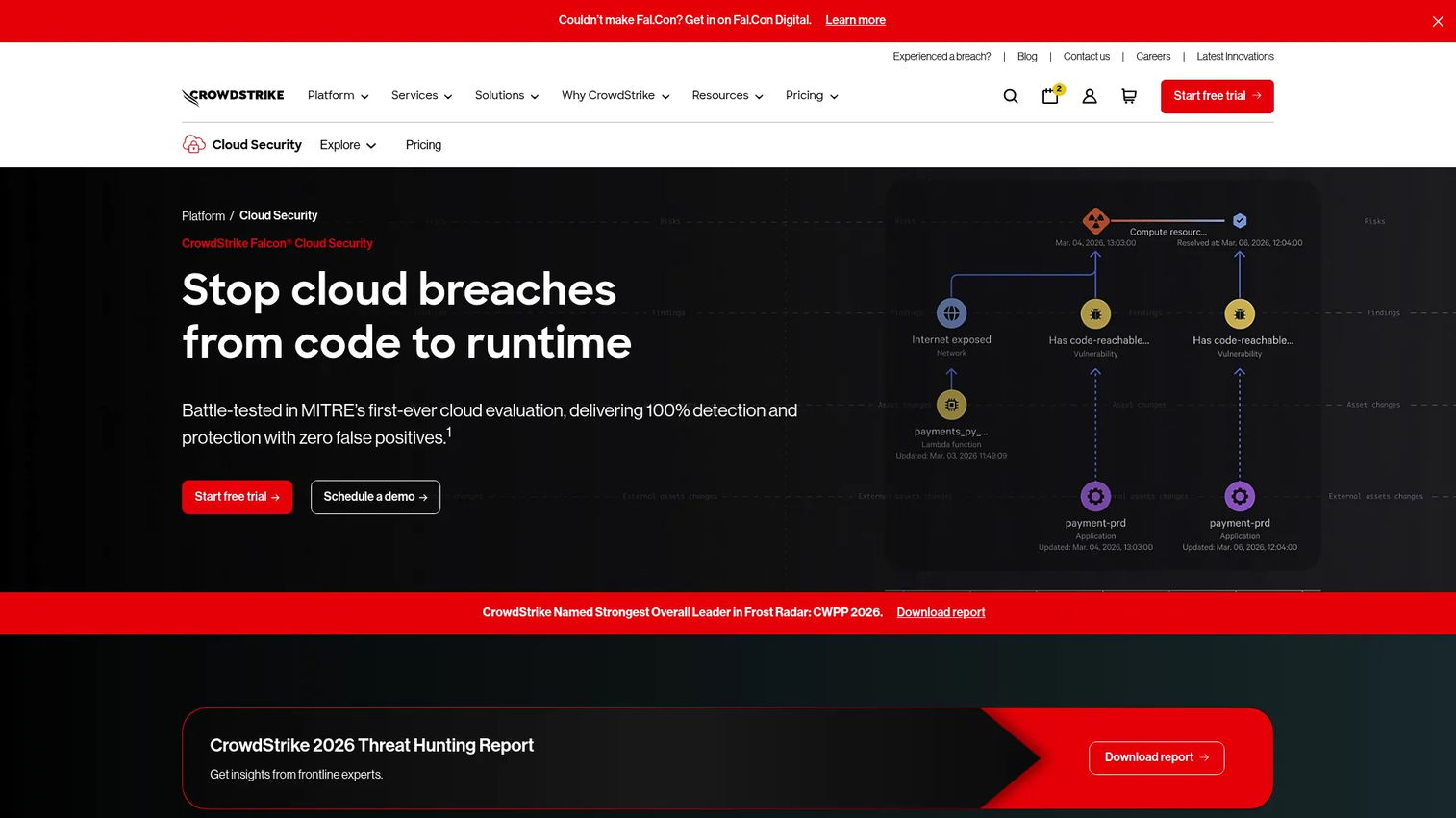Select the vulnerability bug icon dated Mar. 06
Screen dimensions: 1456x818
coord(1240,313)
